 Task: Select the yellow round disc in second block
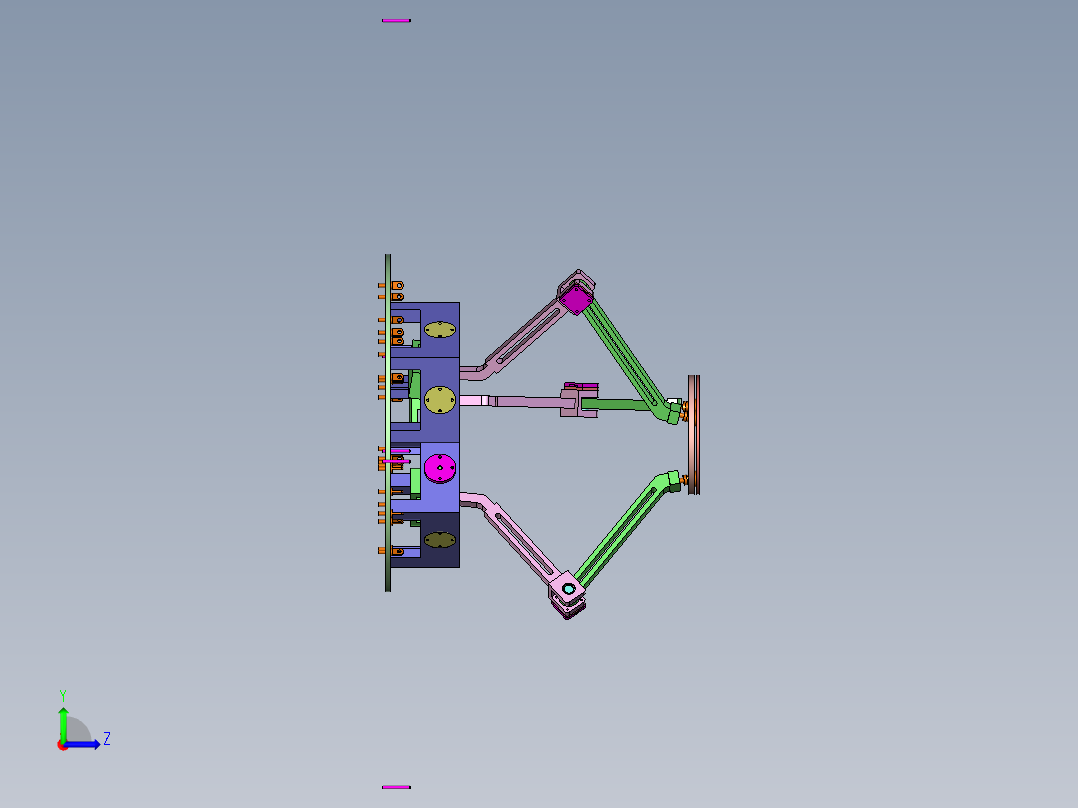(440, 400)
